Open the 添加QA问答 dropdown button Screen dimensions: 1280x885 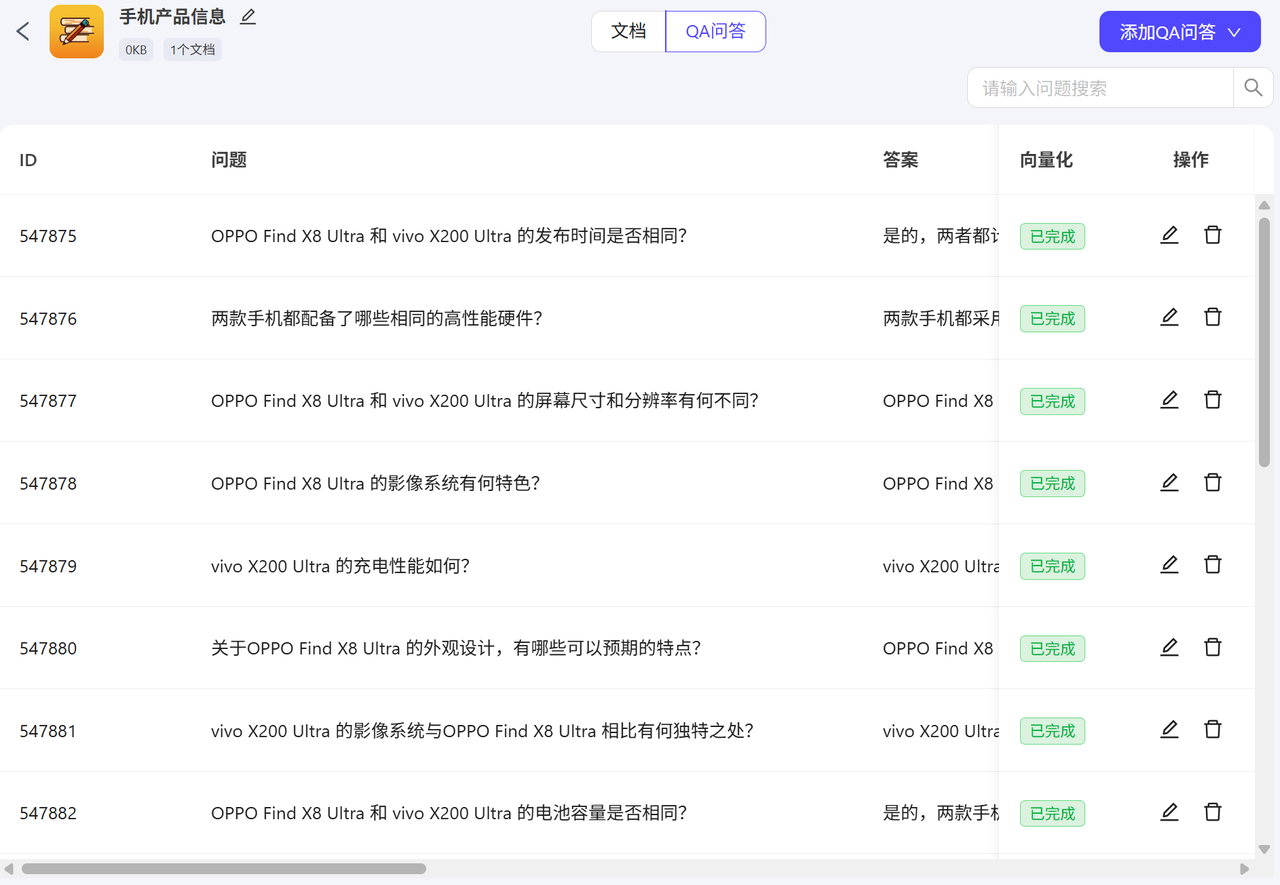[1179, 32]
